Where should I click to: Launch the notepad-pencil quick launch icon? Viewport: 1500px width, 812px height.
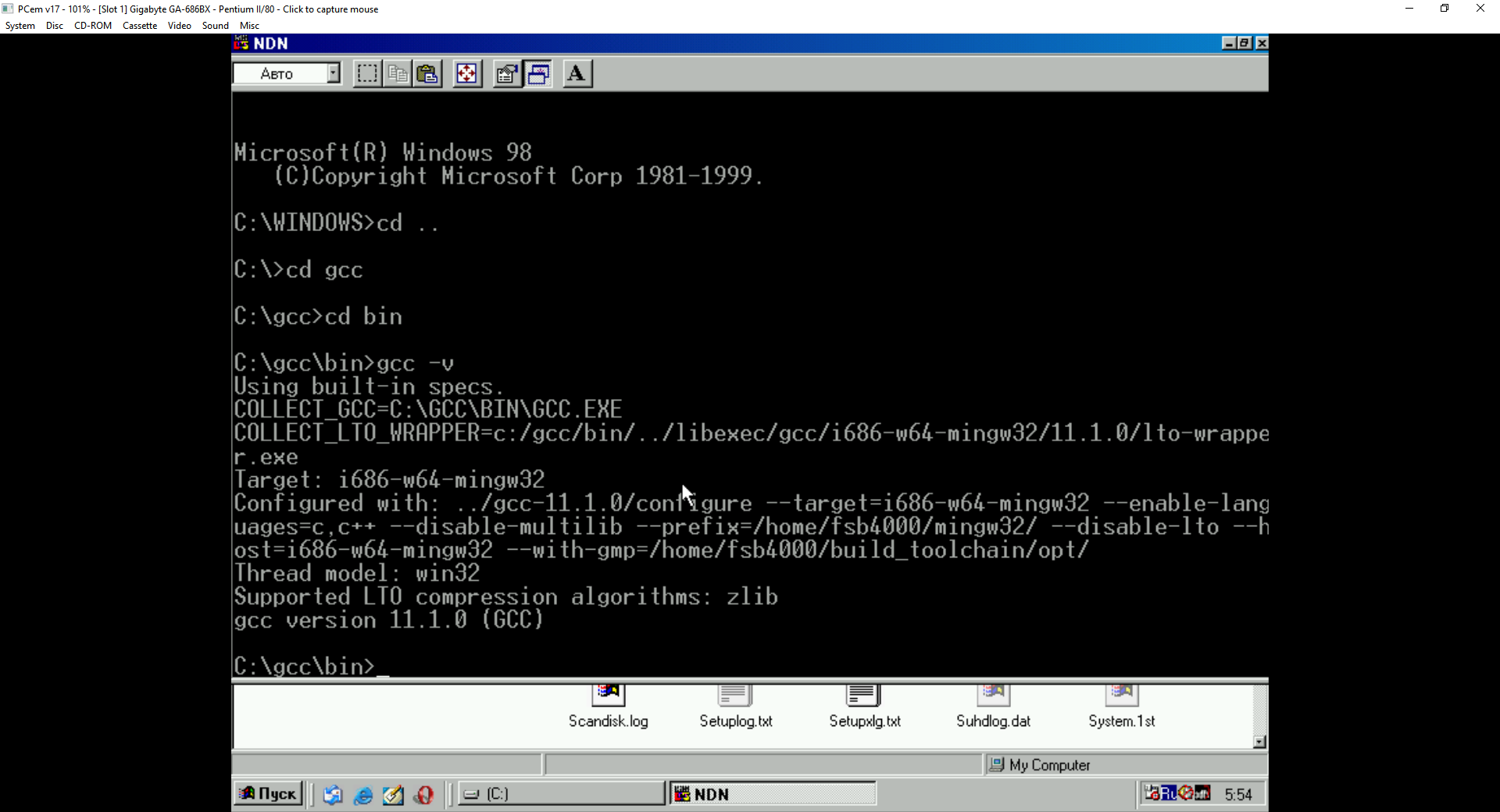[x=393, y=795]
